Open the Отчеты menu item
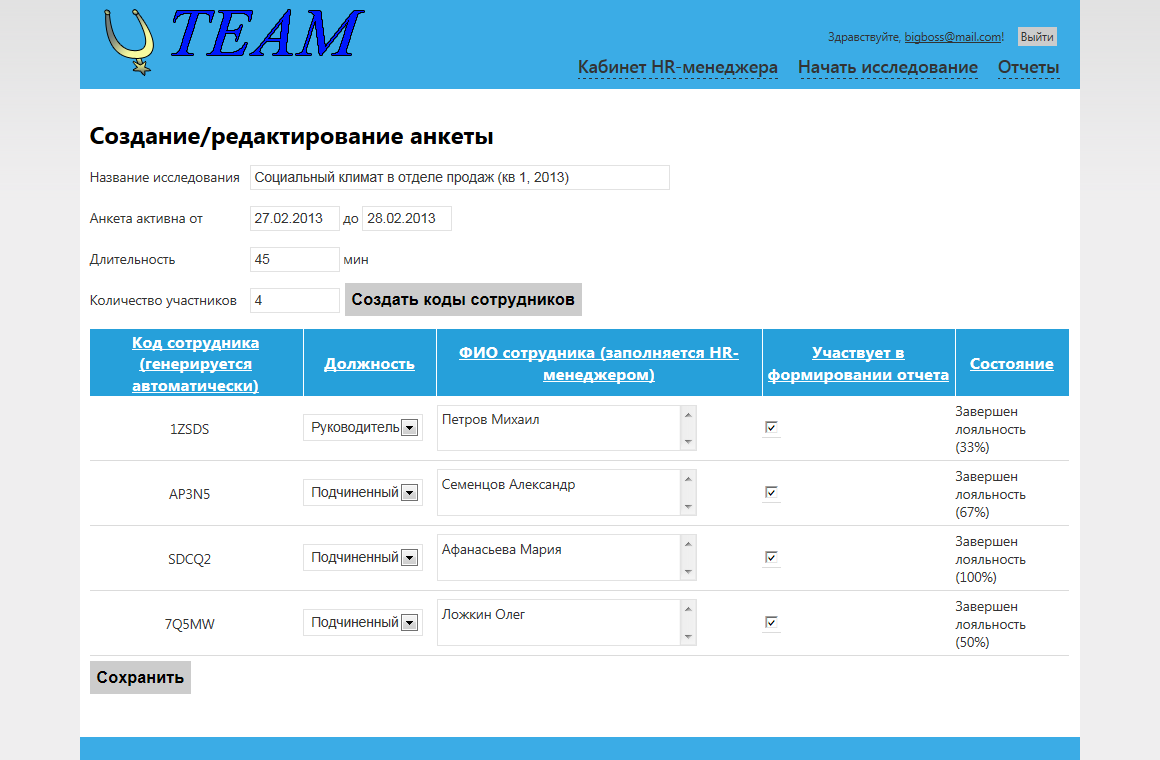 pyautogui.click(x=1028, y=67)
